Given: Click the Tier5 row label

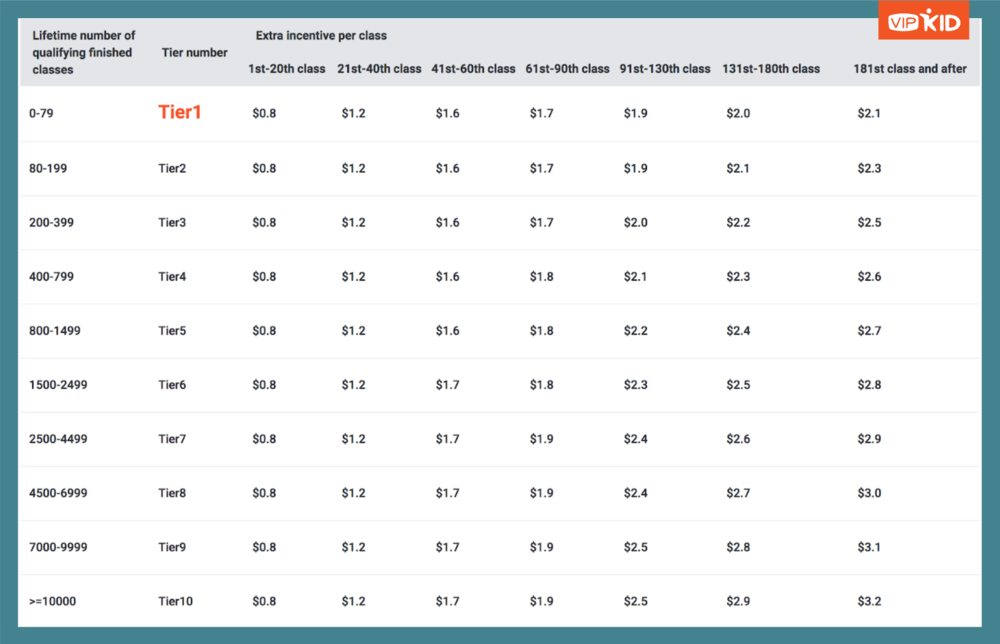Looking at the screenshot, I should 172,331.
